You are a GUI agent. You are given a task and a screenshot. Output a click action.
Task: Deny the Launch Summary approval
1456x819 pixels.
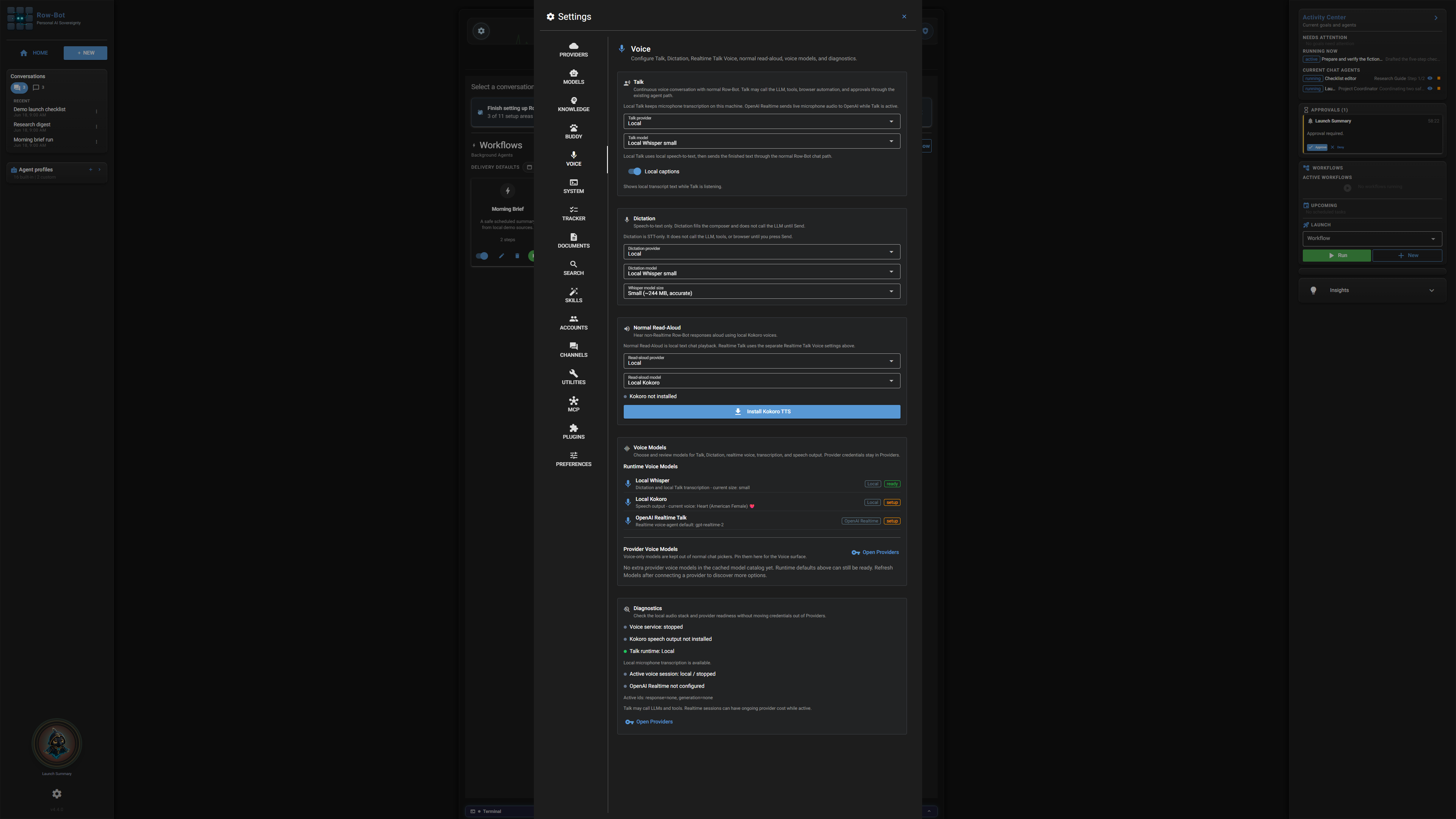coord(1337,147)
